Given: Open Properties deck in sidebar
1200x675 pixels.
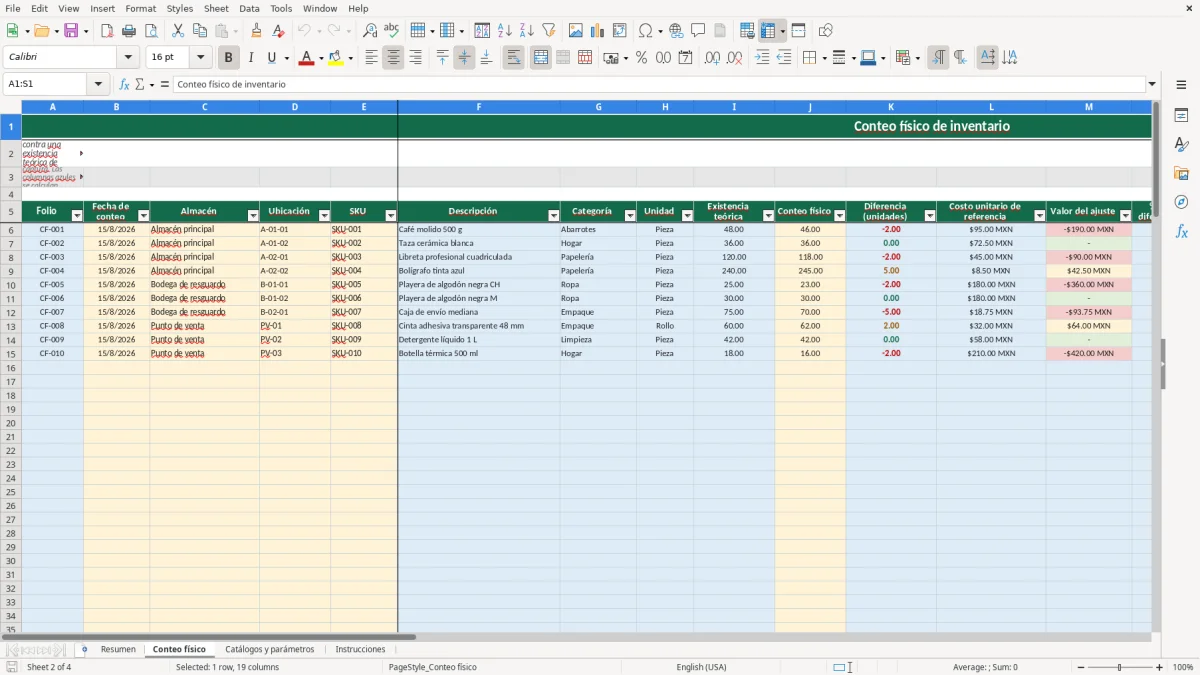Looking at the screenshot, I should pyautogui.click(x=1182, y=116).
